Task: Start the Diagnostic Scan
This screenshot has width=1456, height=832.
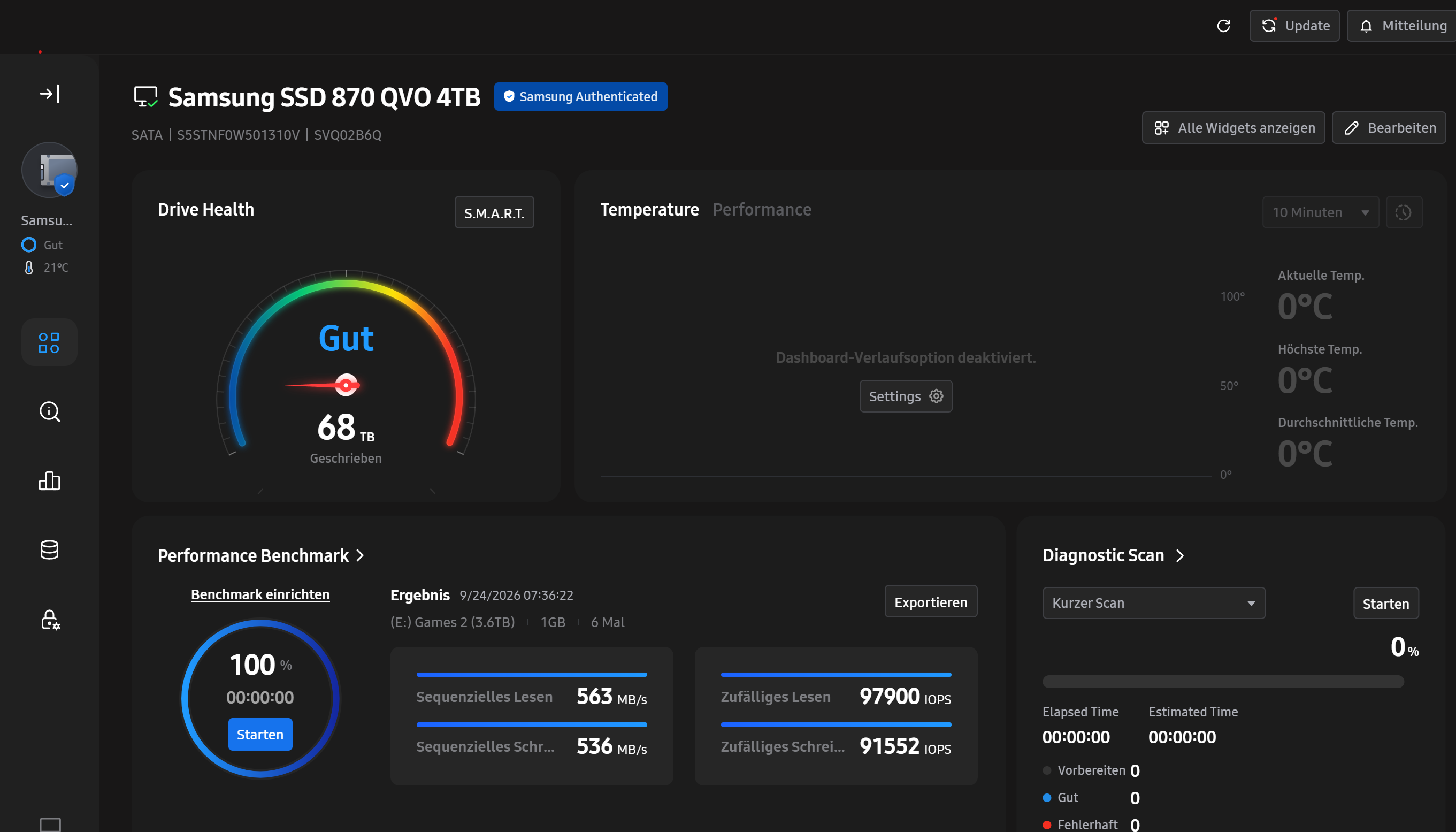Action: 1386,604
